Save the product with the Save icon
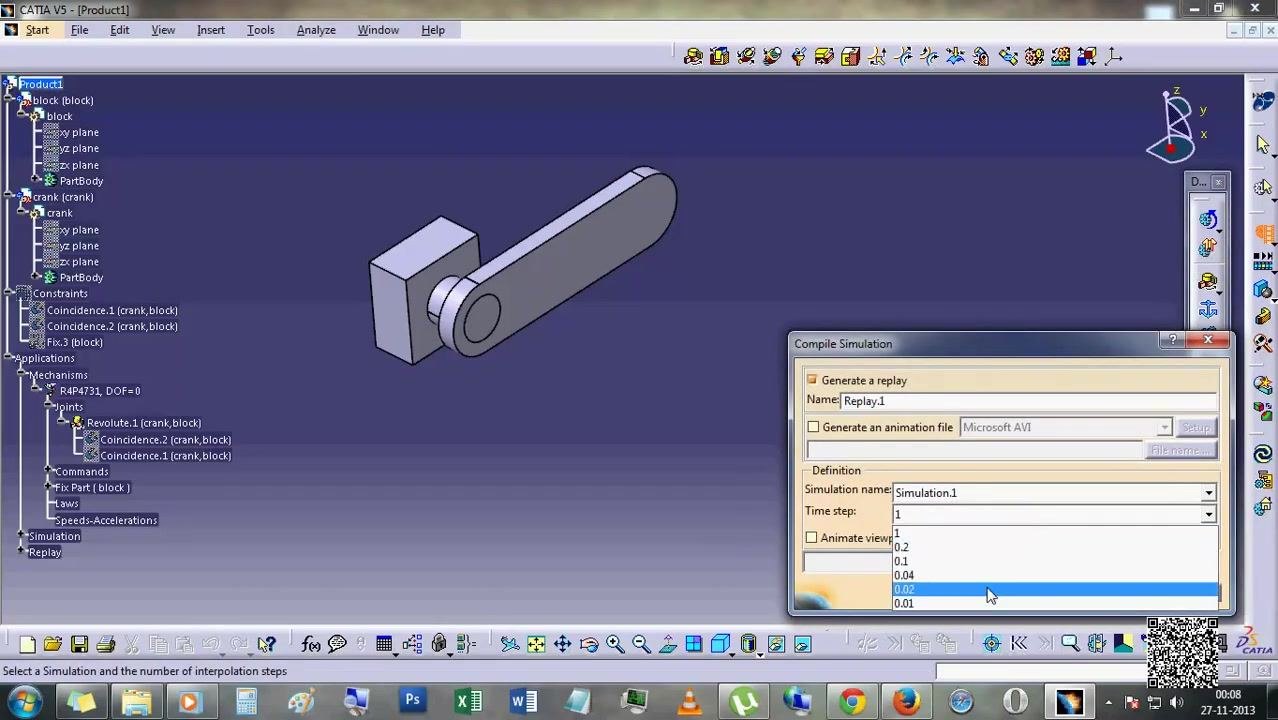Image resolution: width=1278 pixels, height=720 pixels. (79, 645)
